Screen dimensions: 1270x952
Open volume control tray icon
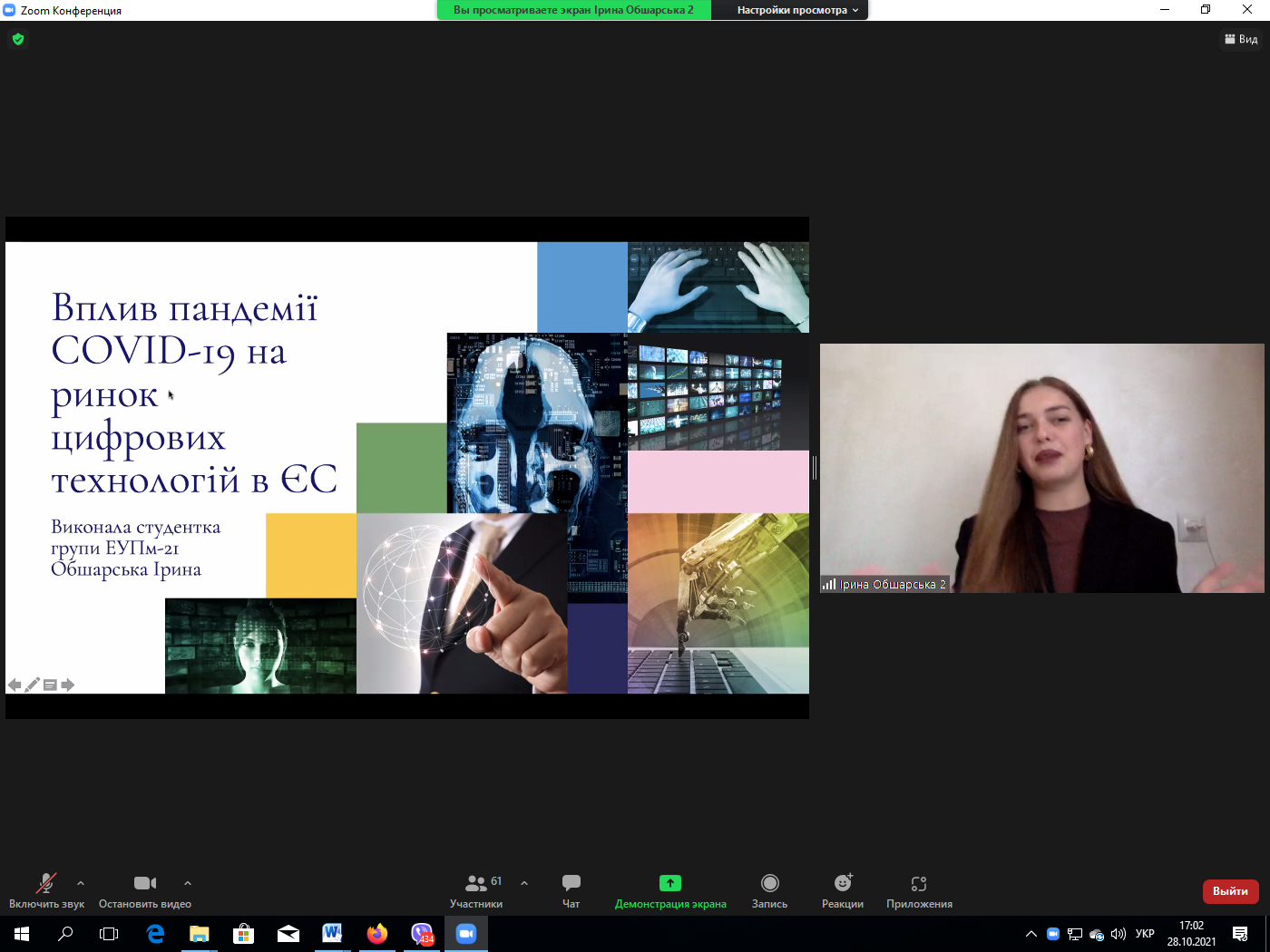click(x=1119, y=934)
